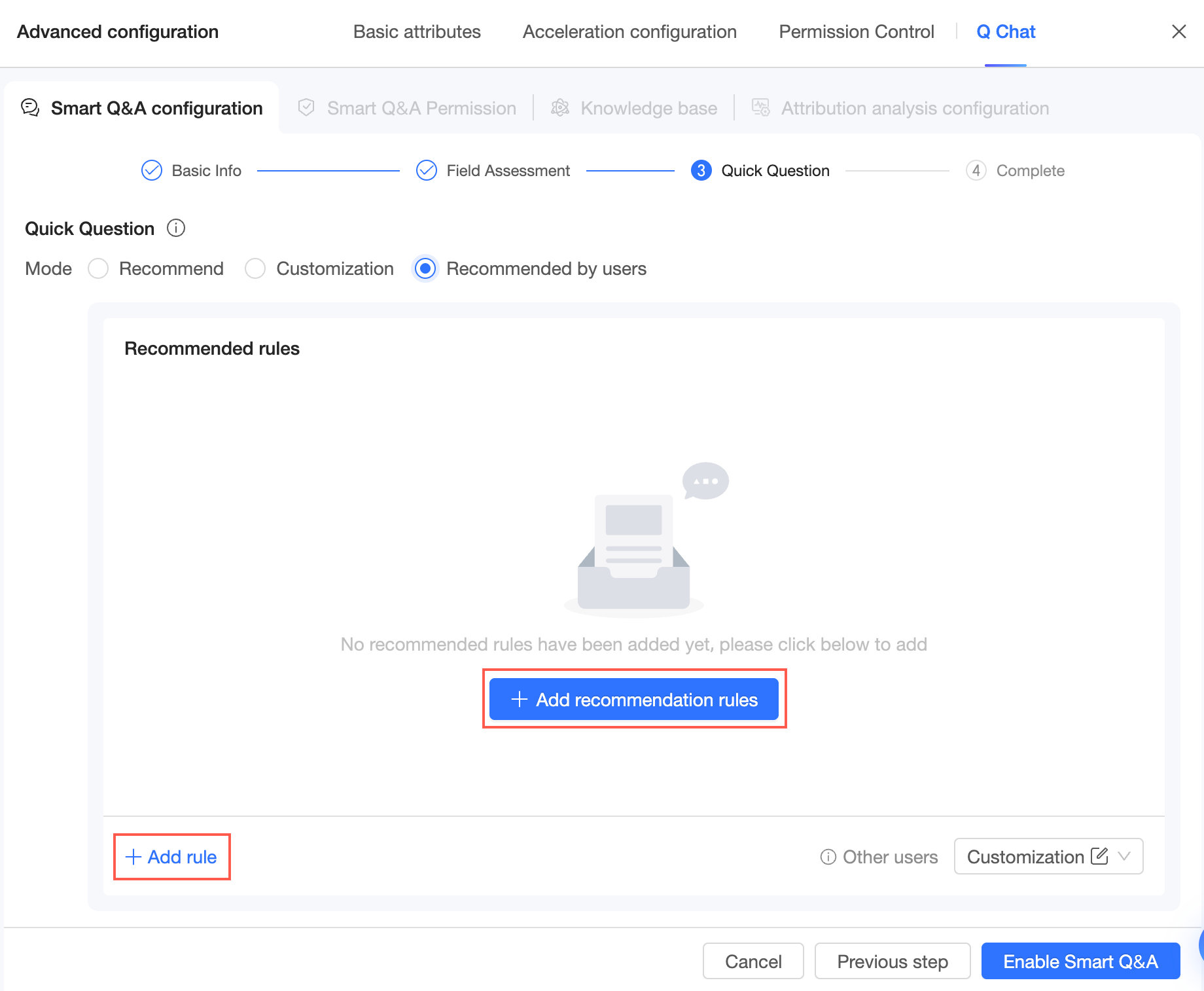Click the info icon next to Other users

pyautogui.click(x=828, y=857)
